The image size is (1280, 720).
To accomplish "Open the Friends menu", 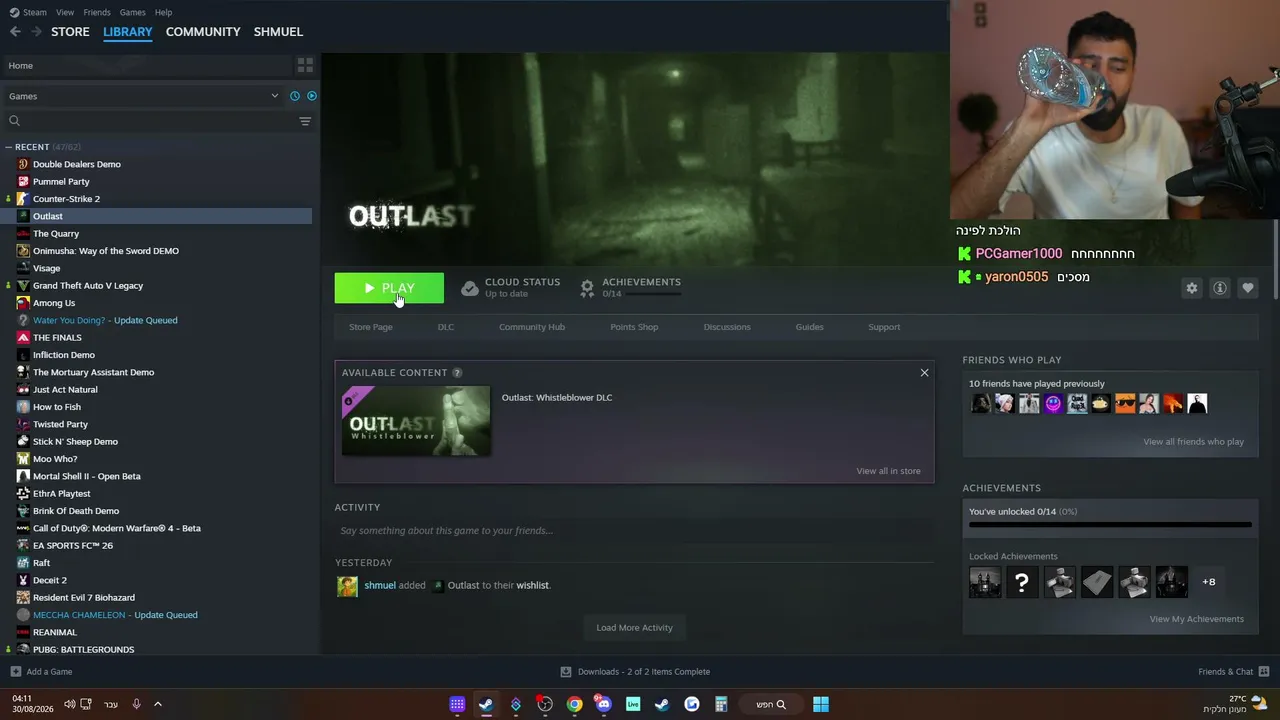I will 97,12.
